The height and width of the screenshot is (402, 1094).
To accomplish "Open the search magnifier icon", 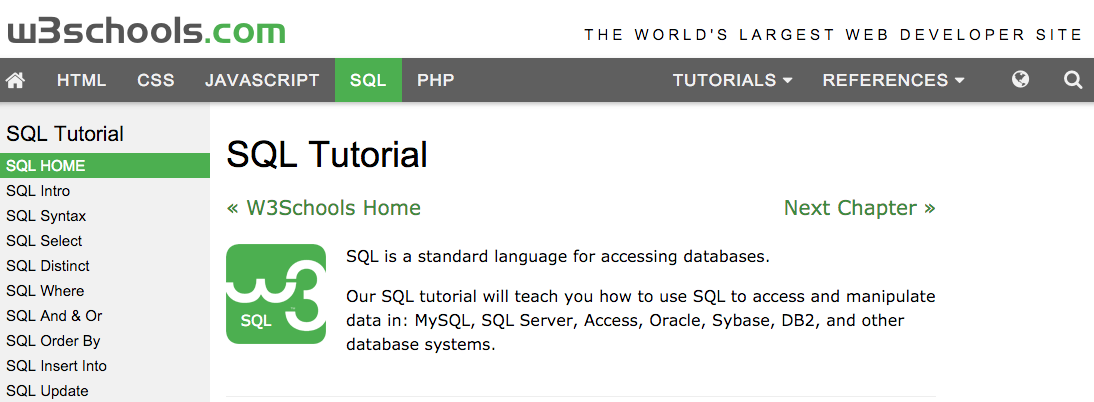I will (1072, 80).
